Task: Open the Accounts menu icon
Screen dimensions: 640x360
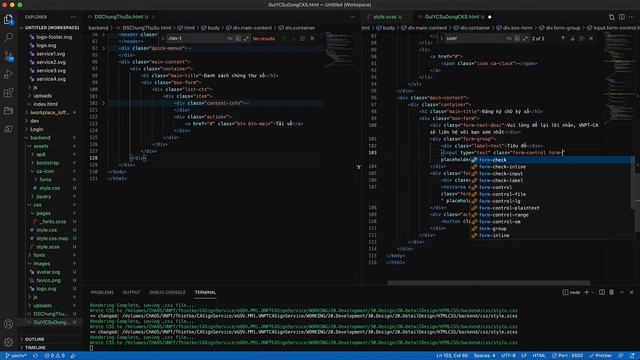Action: pyautogui.click(x=9, y=324)
